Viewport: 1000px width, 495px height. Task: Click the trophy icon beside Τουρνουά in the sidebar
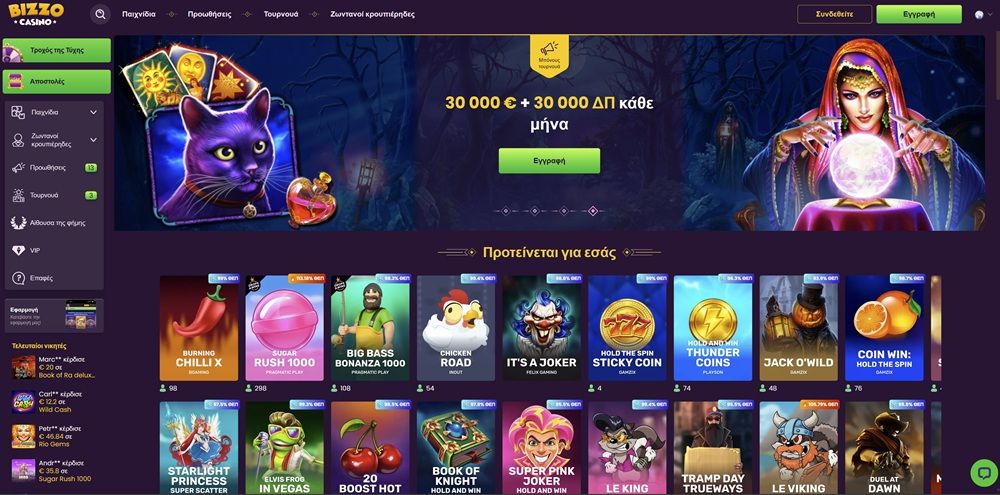[x=18, y=195]
